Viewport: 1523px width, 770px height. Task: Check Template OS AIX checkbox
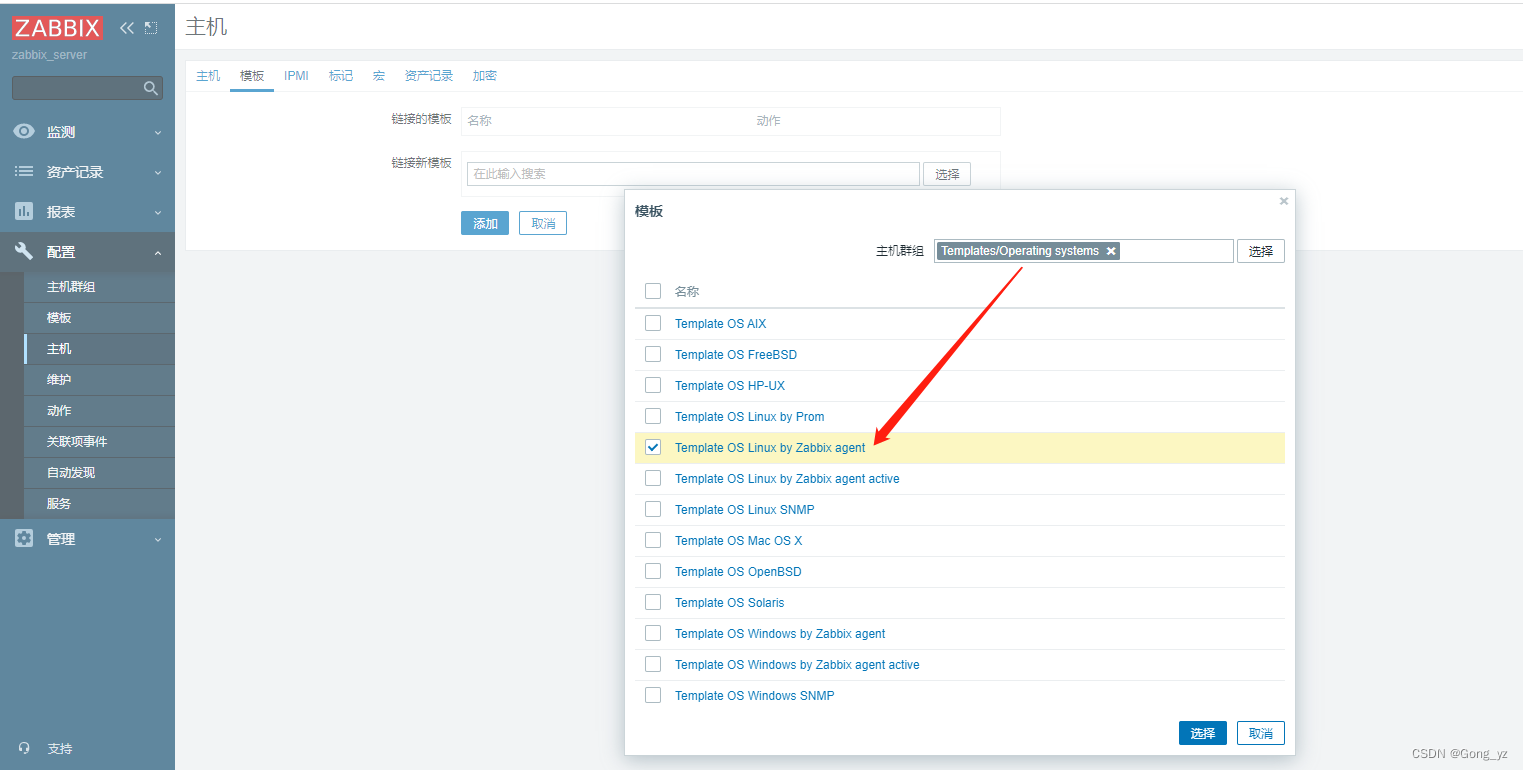pyautogui.click(x=653, y=323)
